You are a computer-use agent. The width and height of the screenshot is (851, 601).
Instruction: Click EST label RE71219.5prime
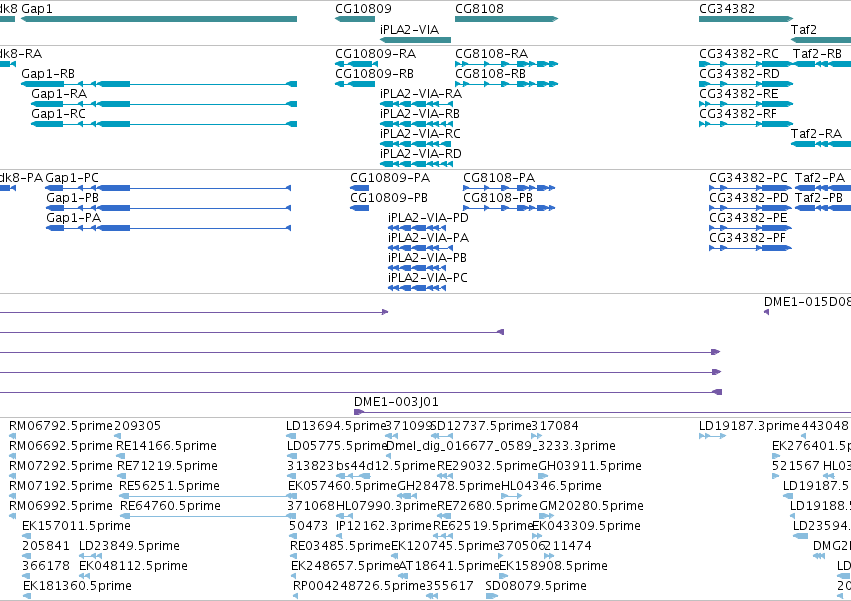pyautogui.click(x=167, y=466)
